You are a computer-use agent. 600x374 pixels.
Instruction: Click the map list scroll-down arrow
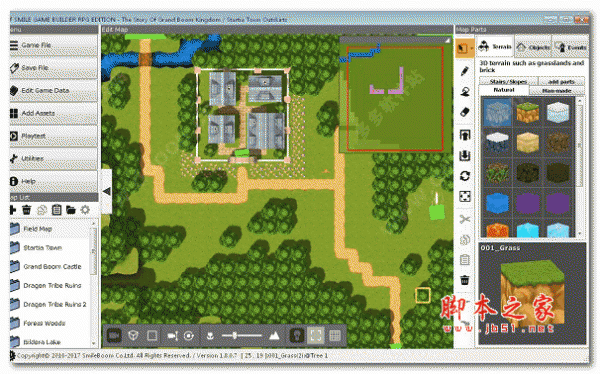click(94, 343)
